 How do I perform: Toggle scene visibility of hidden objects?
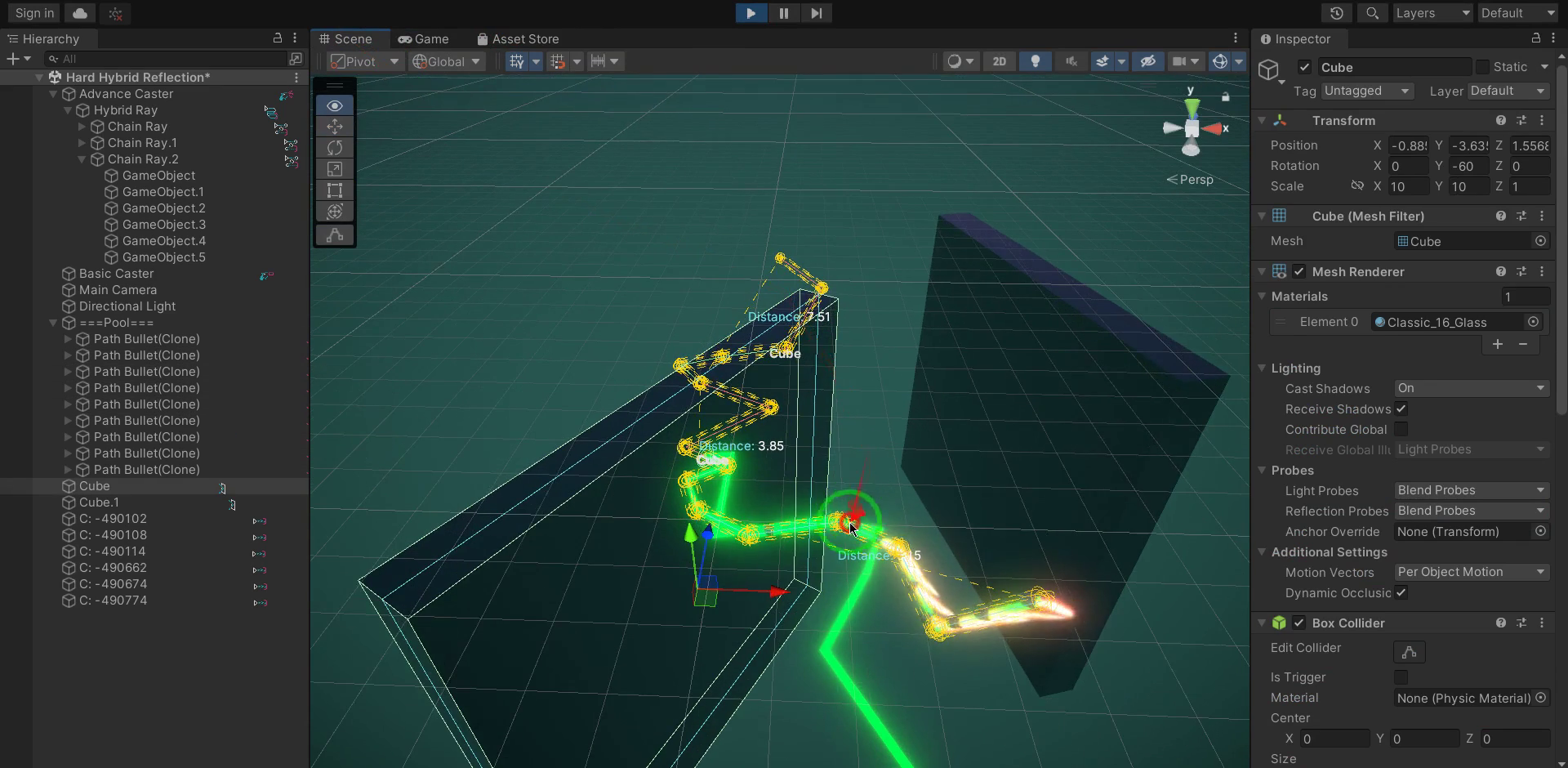click(x=1148, y=61)
